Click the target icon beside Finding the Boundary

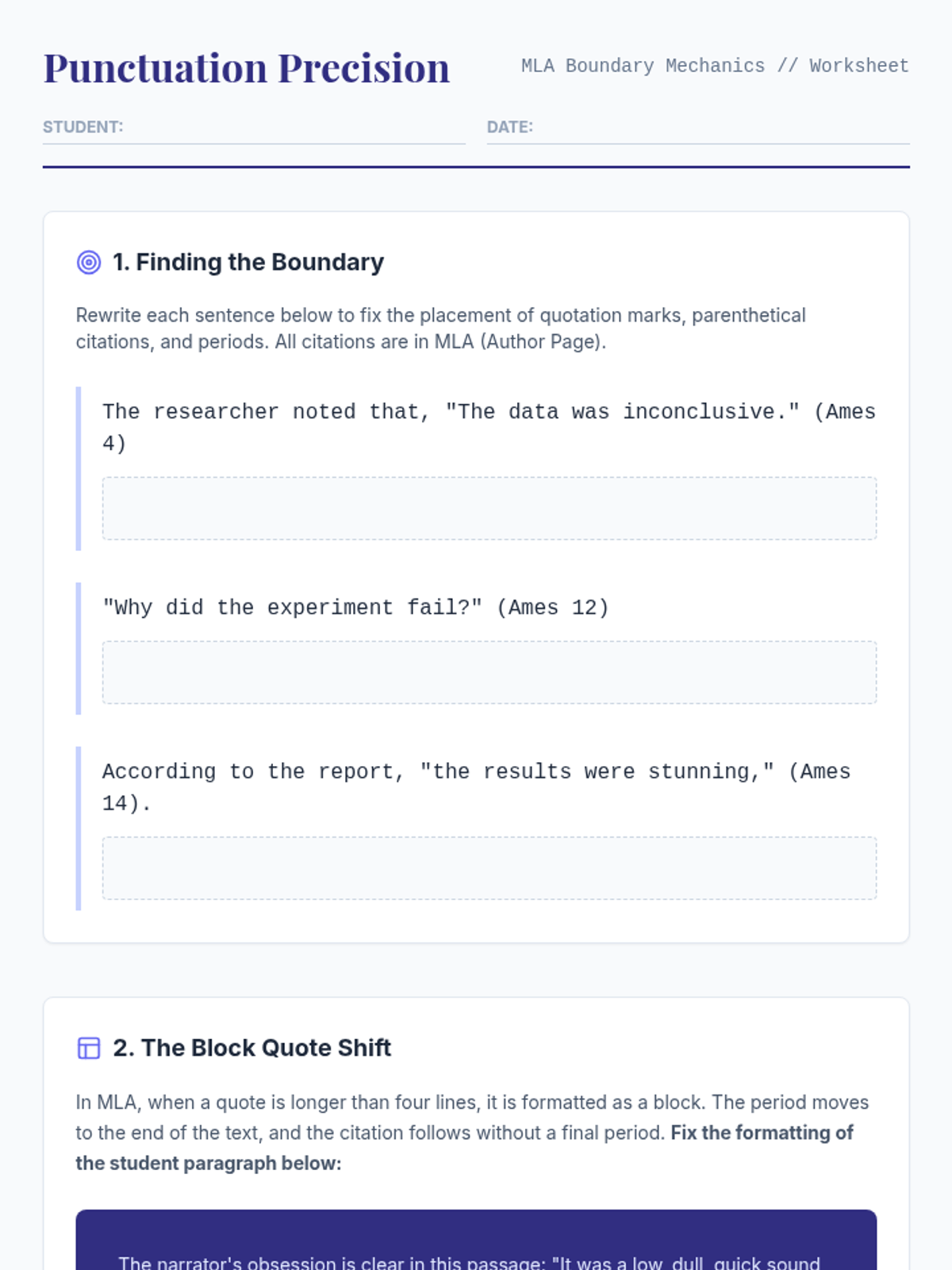pos(89,262)
